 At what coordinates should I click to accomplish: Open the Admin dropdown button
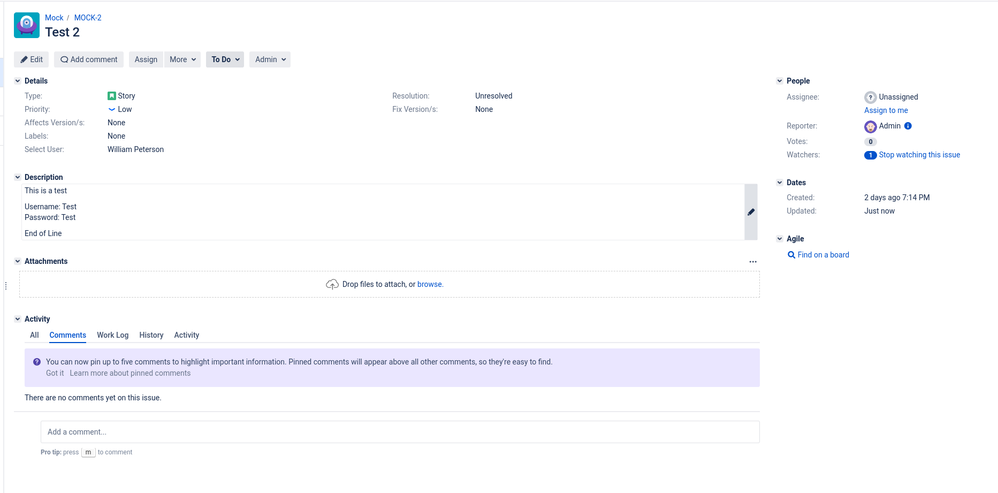(270, 60)
